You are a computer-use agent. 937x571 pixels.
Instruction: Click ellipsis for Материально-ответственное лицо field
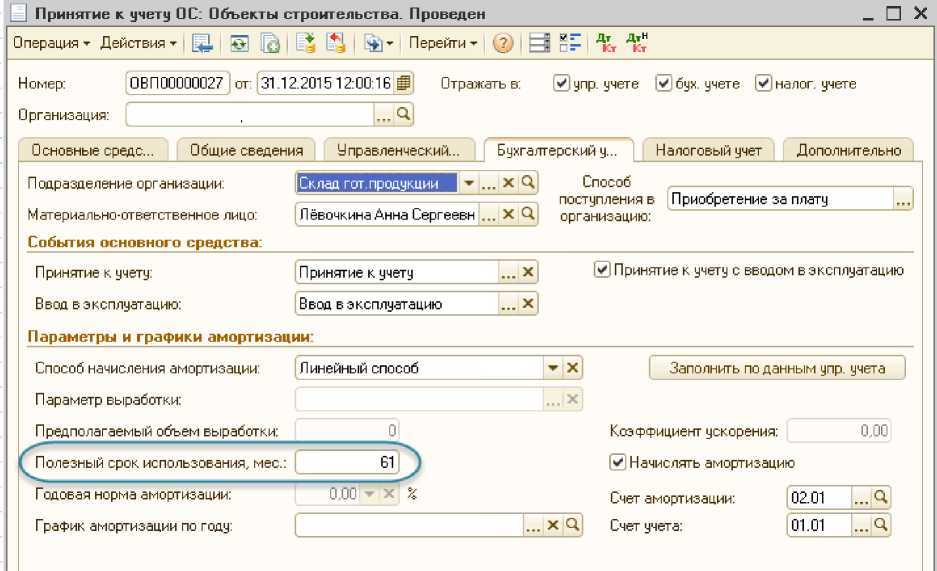click(x=489, y=214)
